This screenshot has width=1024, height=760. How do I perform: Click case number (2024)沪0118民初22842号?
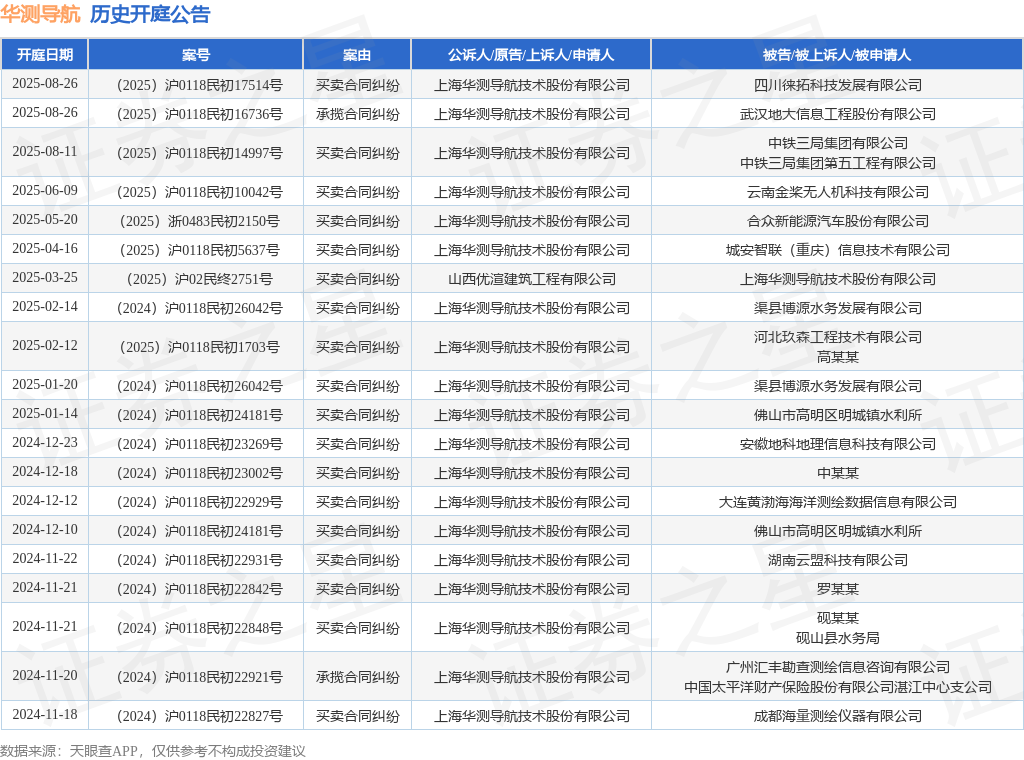tap(199, 590)
